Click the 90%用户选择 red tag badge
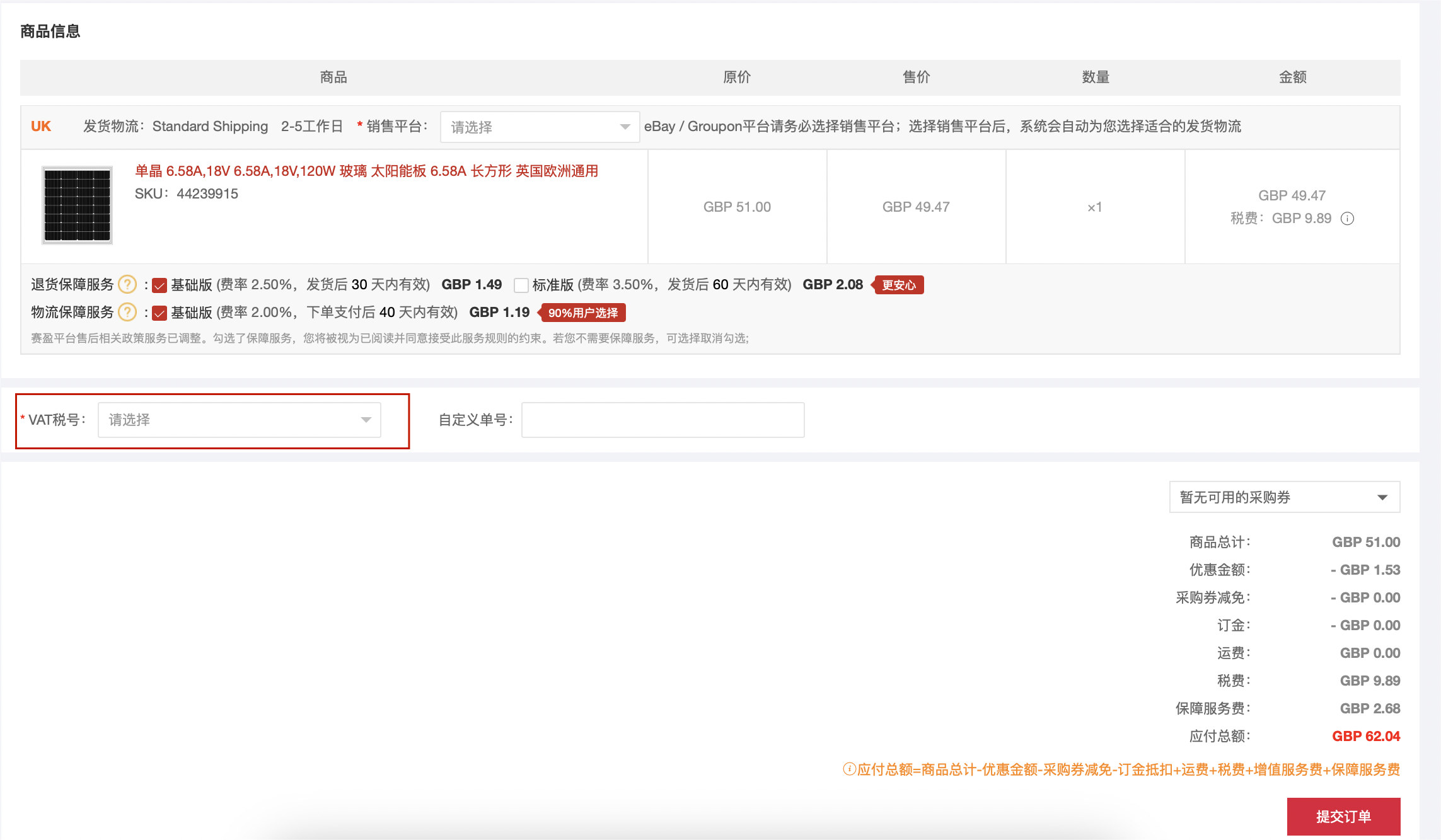The height and width of the screenshot is (840, 1441). [x=582, y=313]
